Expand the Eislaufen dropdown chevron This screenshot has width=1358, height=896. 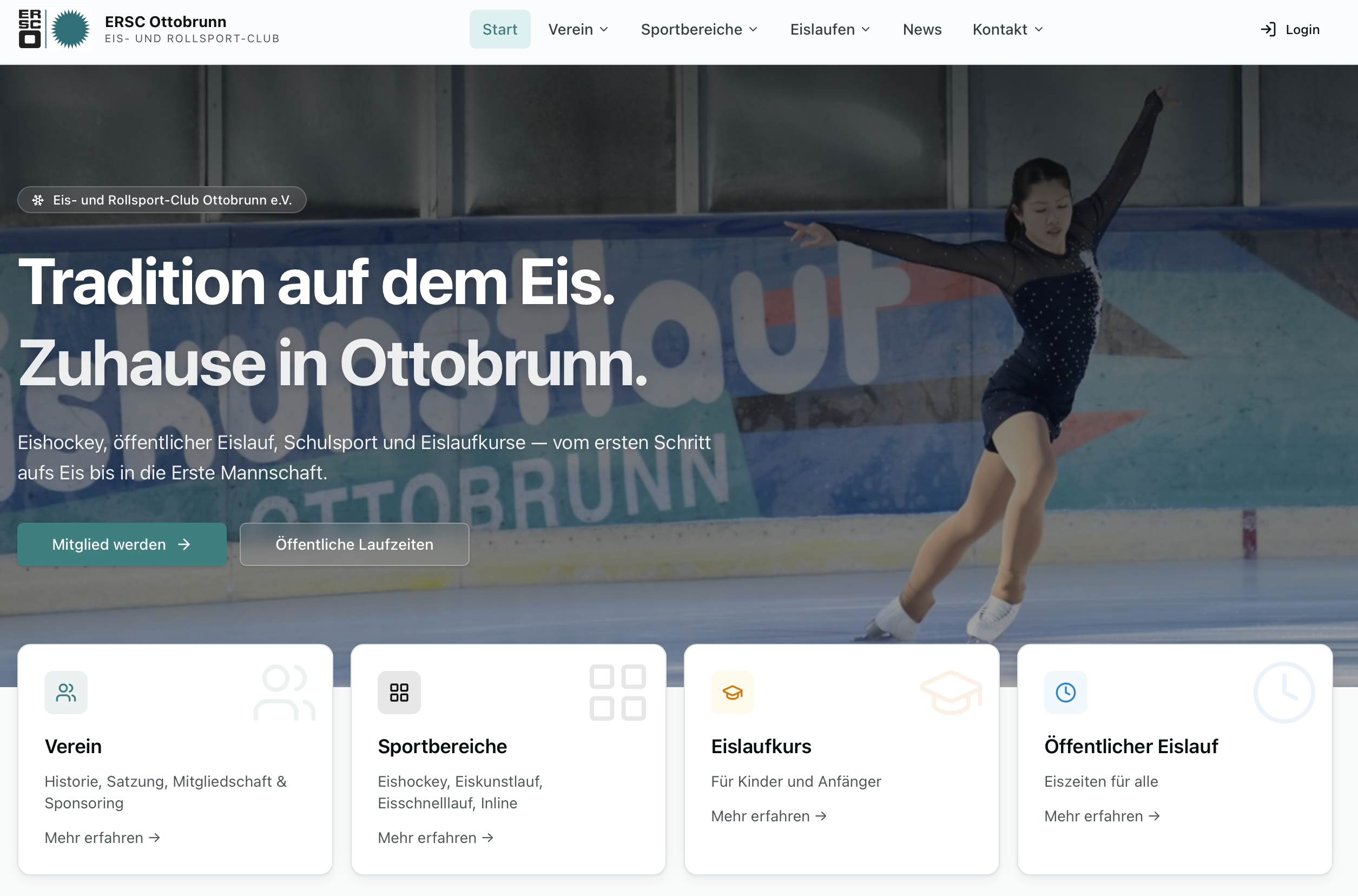coord(866,29)
